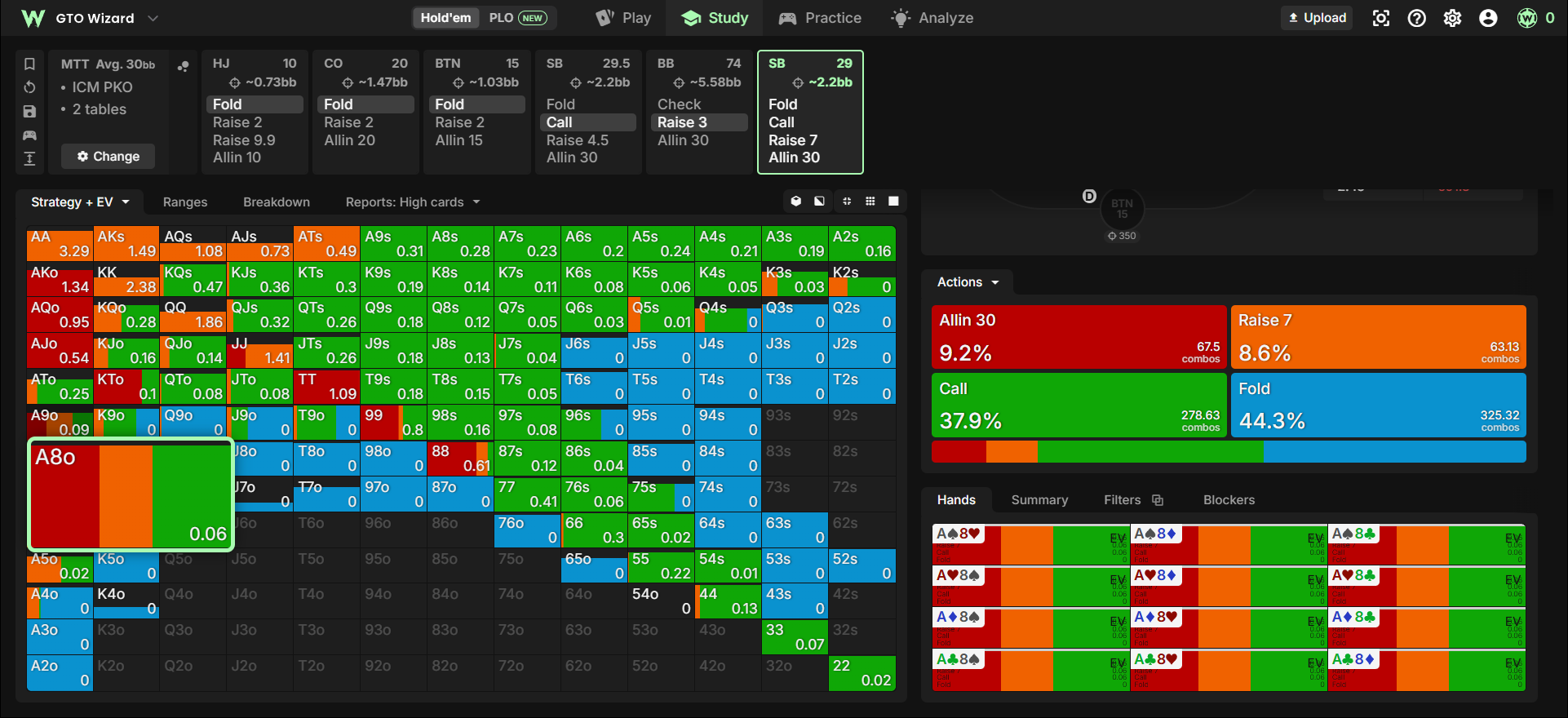Open the Blockers tab
Image resolution: width=1568 pixels, height=718 pixels.
pos(1229,500)
